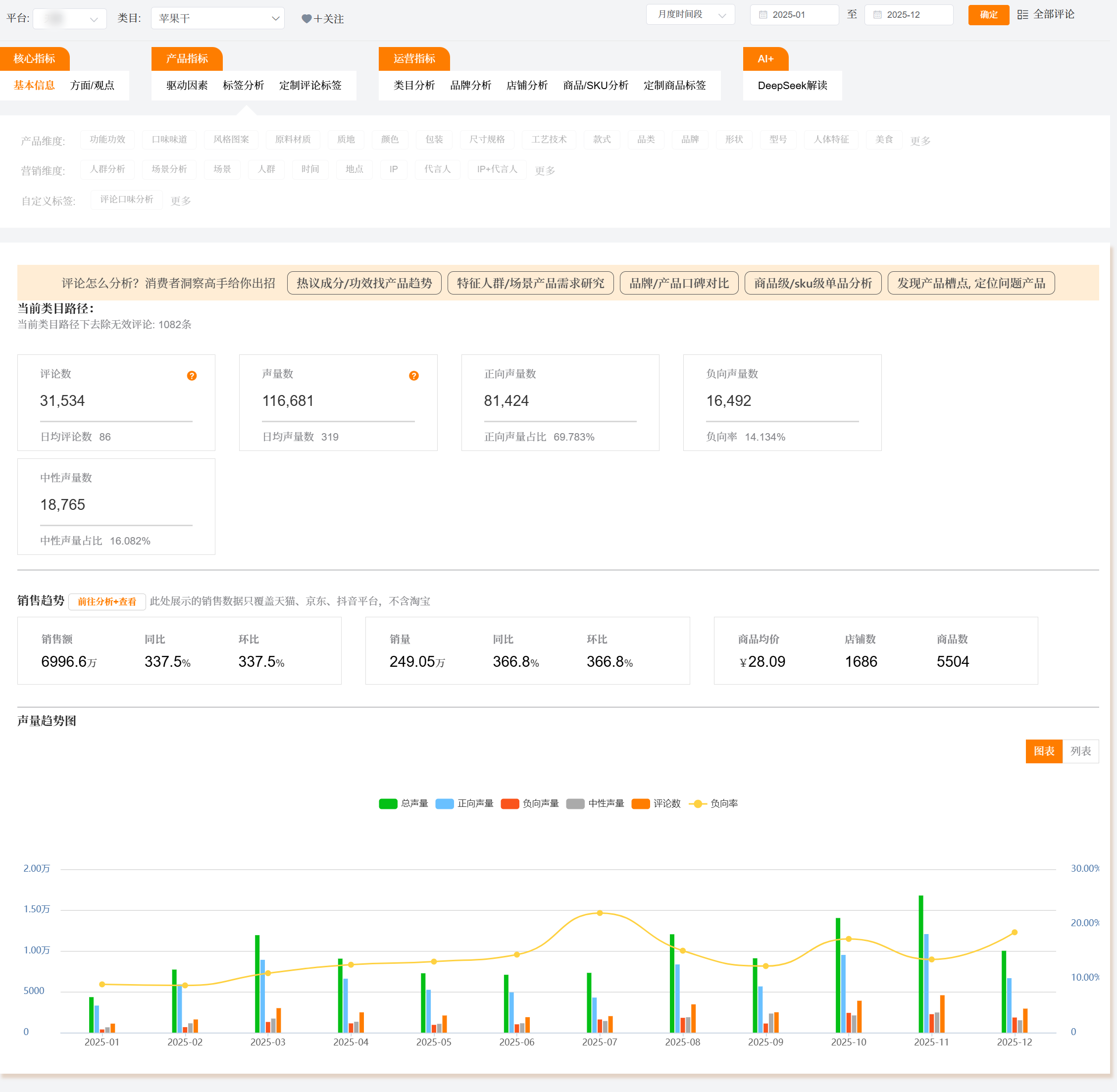Expand the 月度时间段 period selector
The height and width of the screenshot is (1092, 1117).
(690, 15)
